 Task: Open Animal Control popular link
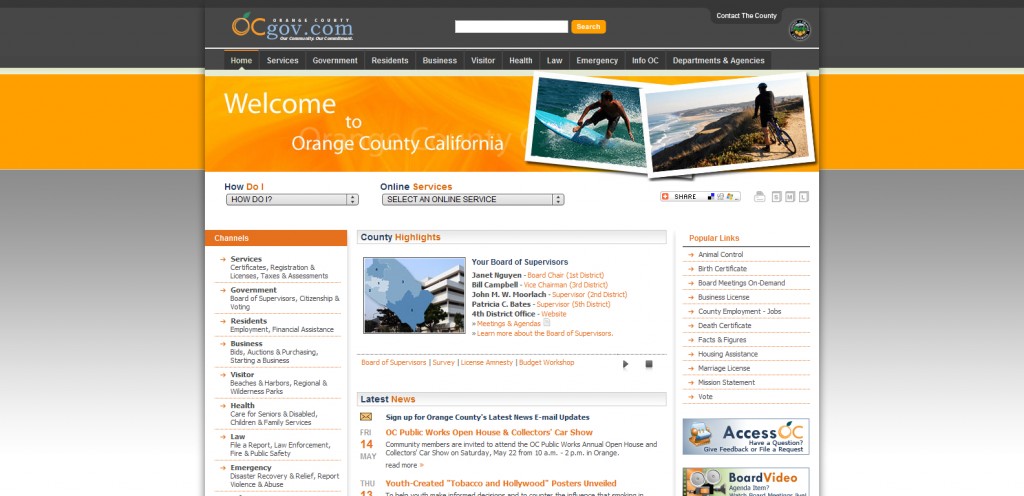[720, 255]
